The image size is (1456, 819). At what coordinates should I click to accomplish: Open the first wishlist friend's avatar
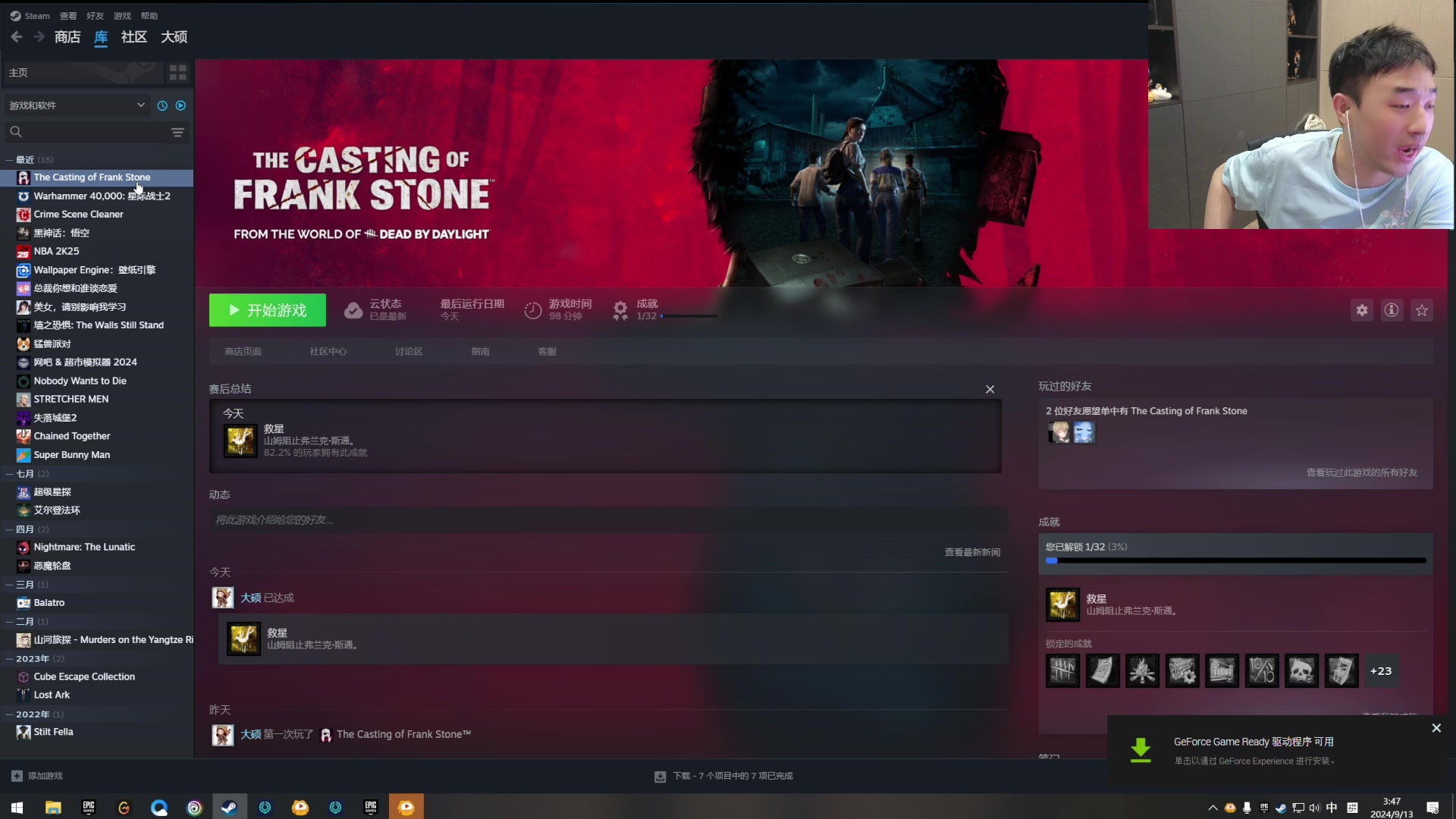click(x=1059, y=432)
